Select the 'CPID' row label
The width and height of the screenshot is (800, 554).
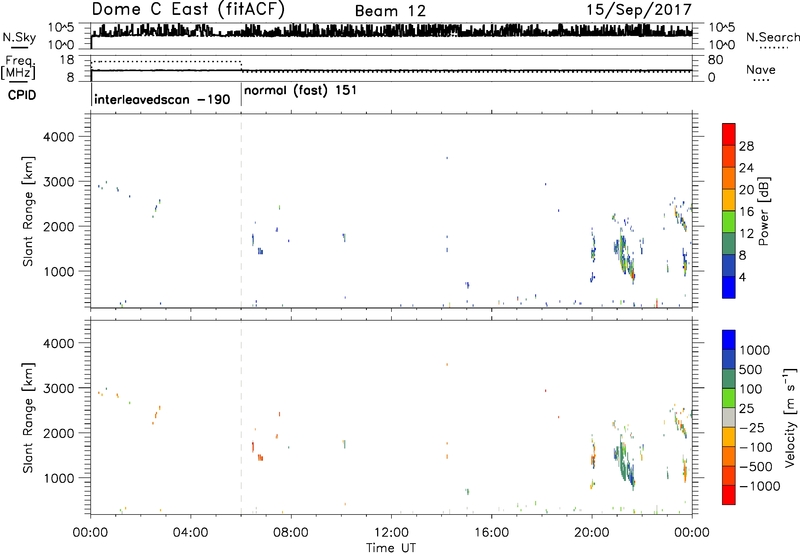[22, 95]
